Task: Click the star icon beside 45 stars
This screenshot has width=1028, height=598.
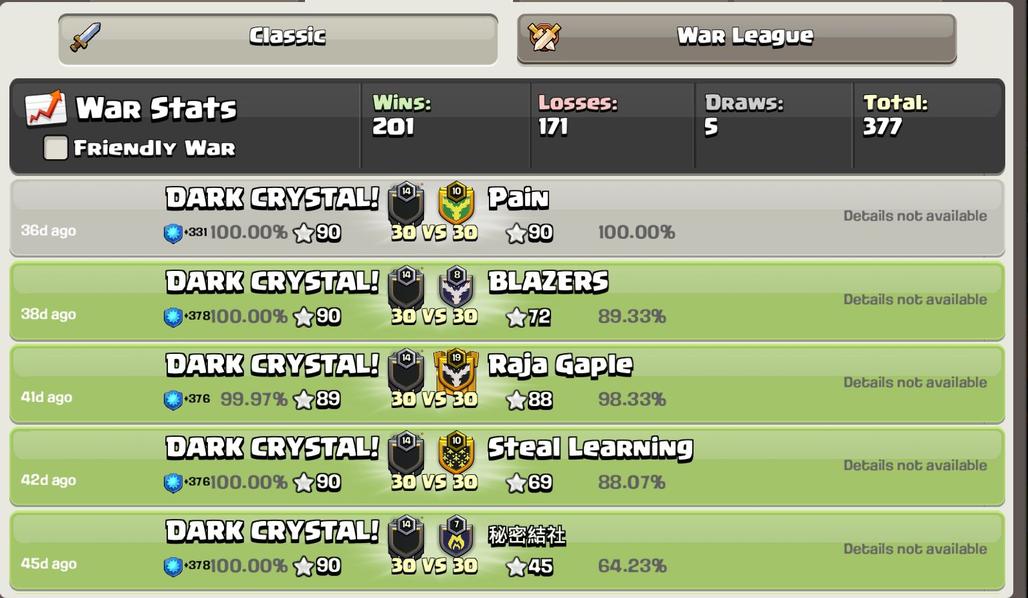Action: pyautogui.click(x=516, y=566)
